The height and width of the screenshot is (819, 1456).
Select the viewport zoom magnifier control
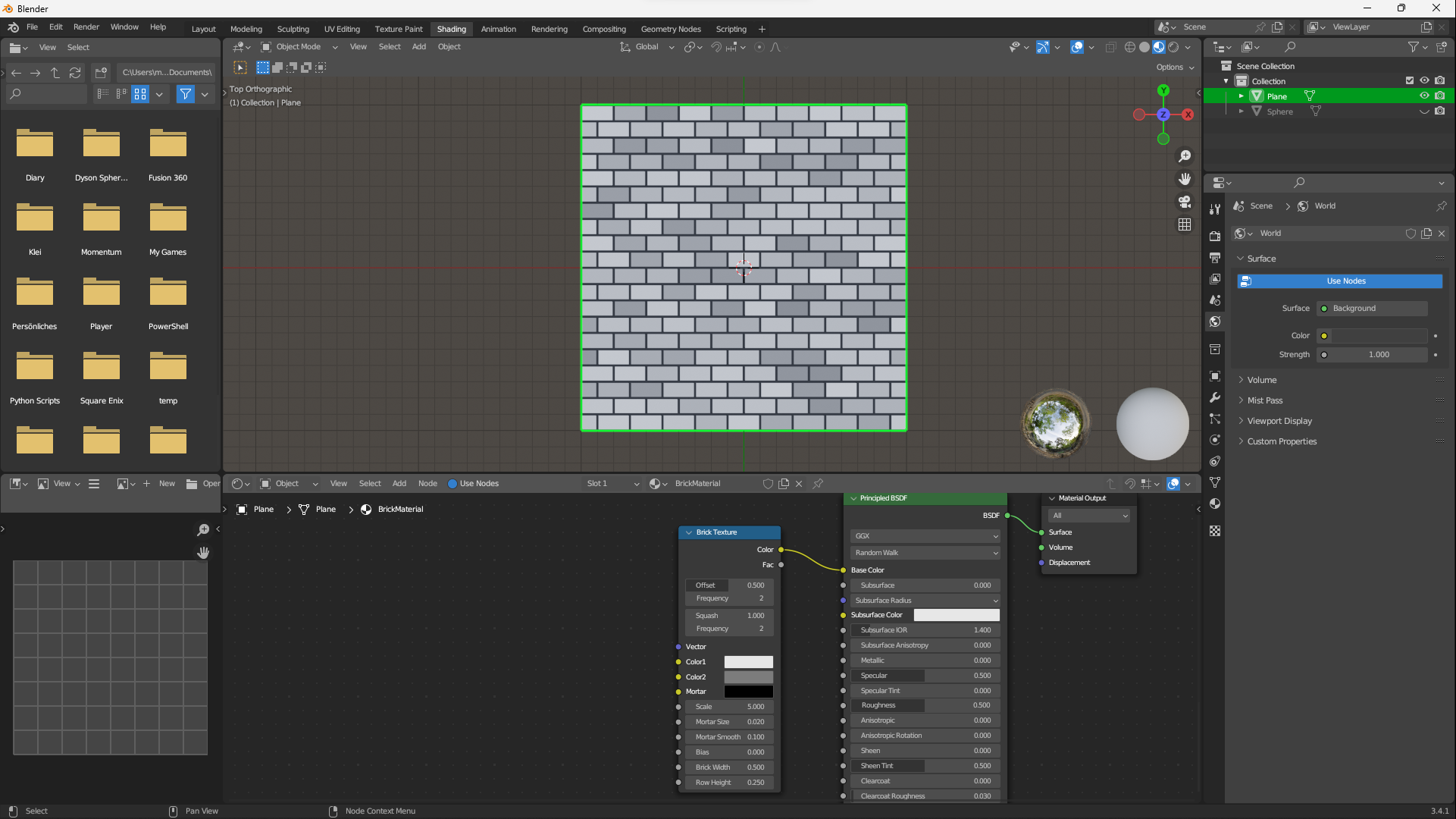(1185, 156)
